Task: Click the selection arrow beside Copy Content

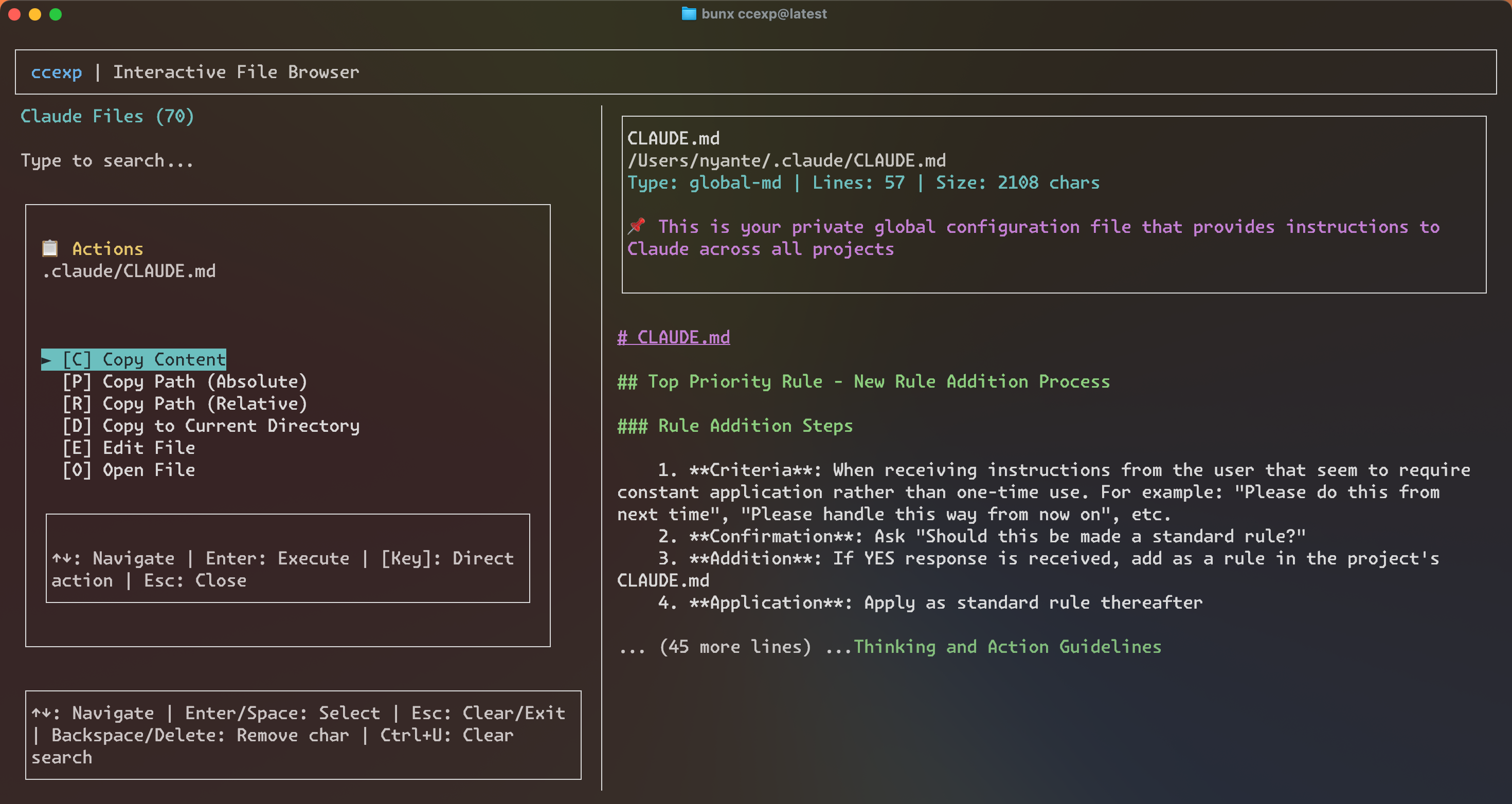Action: tap(47, 360)
